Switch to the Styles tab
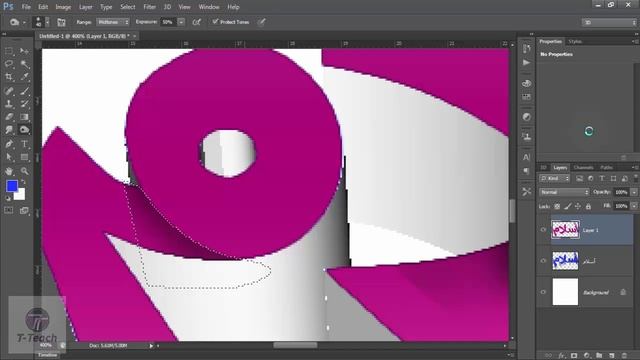Viewport: 640px width, 360px height. 575,42
